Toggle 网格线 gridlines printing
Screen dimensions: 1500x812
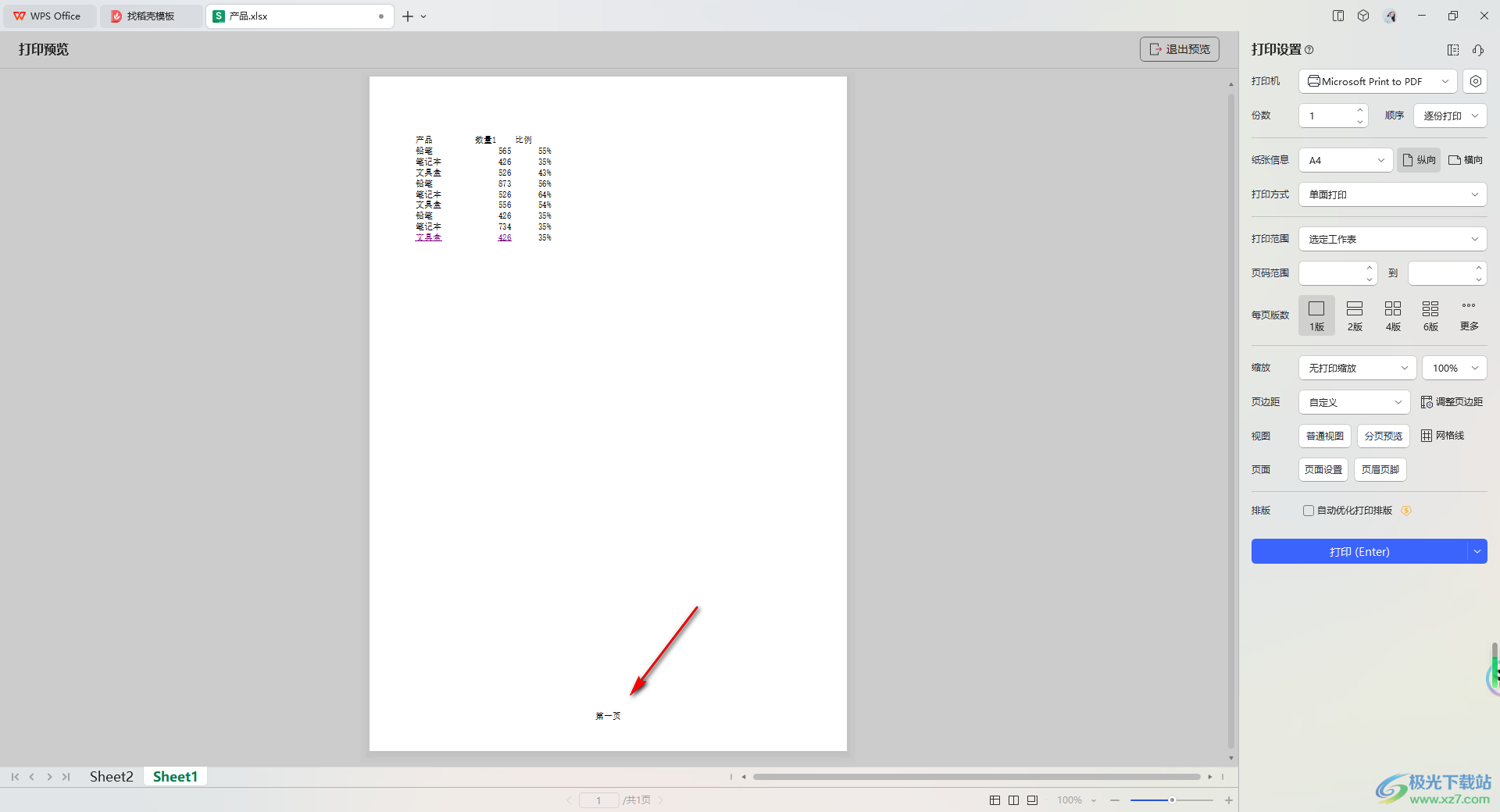click(x=1442, y=436)
